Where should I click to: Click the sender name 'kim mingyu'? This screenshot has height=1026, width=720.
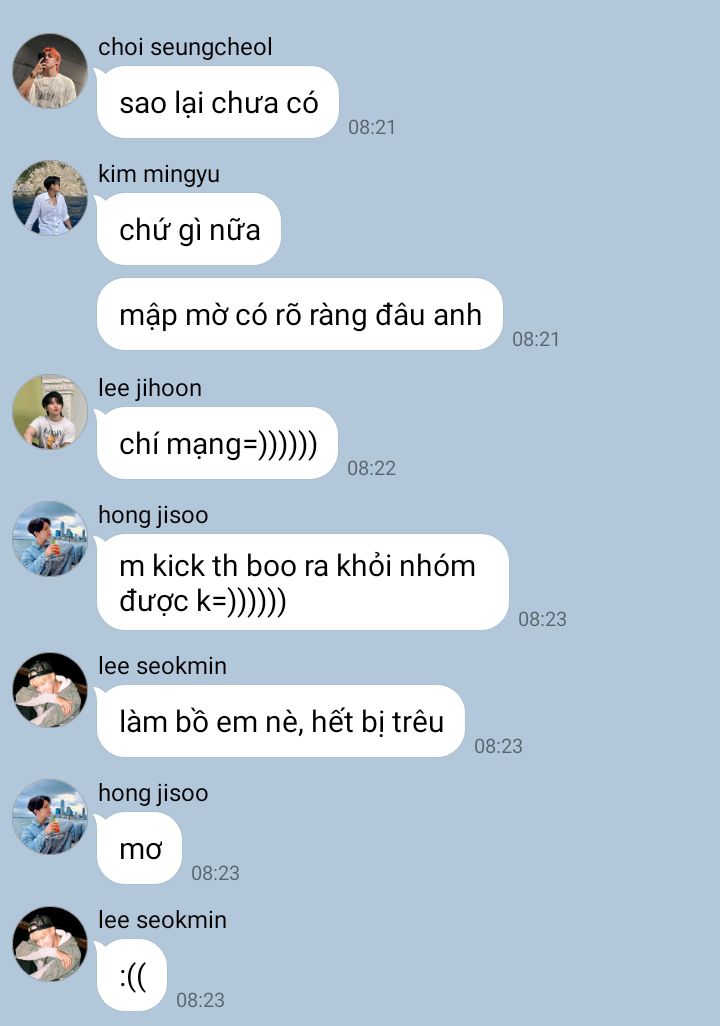[x=159, y=174]
